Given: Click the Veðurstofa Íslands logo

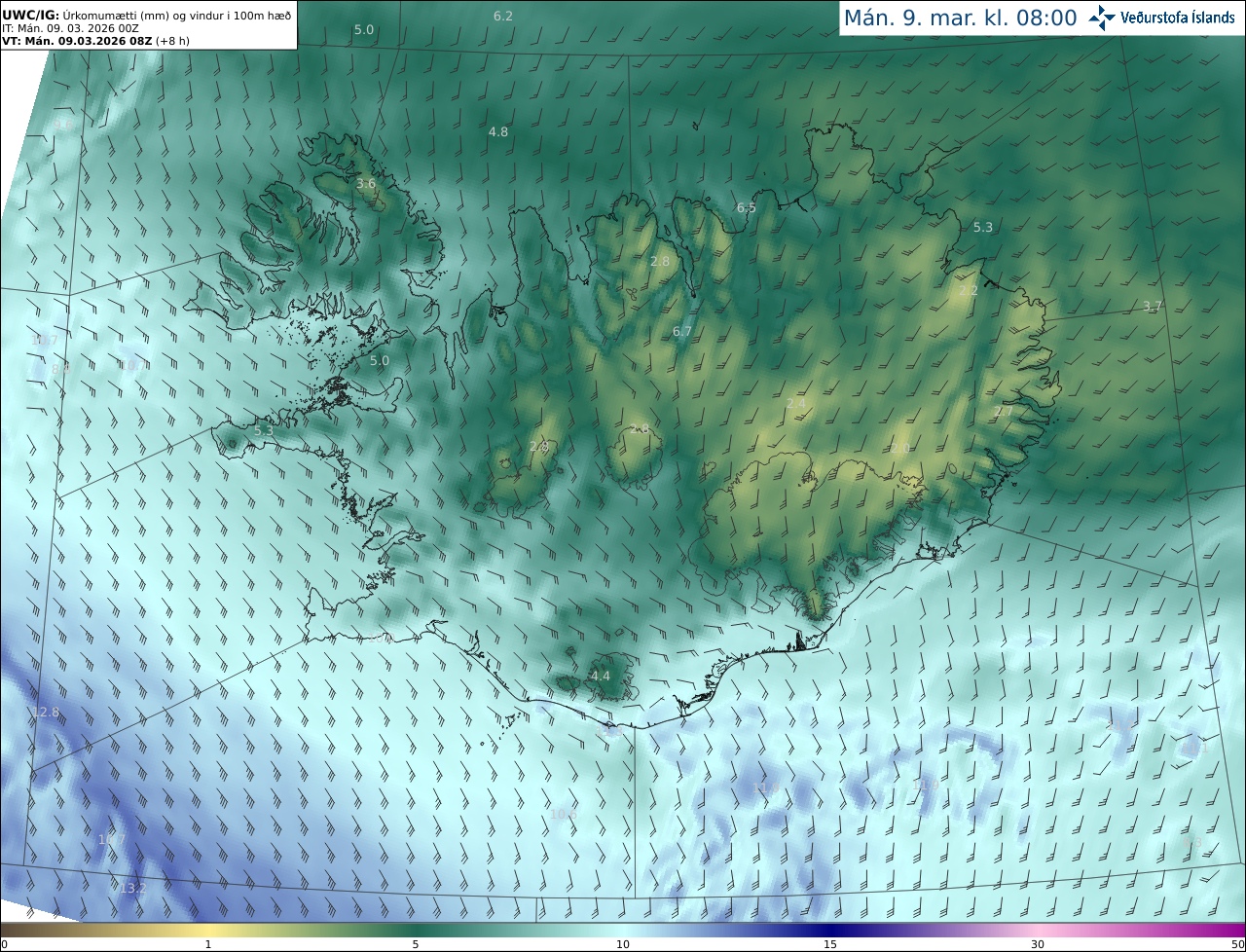Looking at the screenshot, I should (x=1162, y=18).
